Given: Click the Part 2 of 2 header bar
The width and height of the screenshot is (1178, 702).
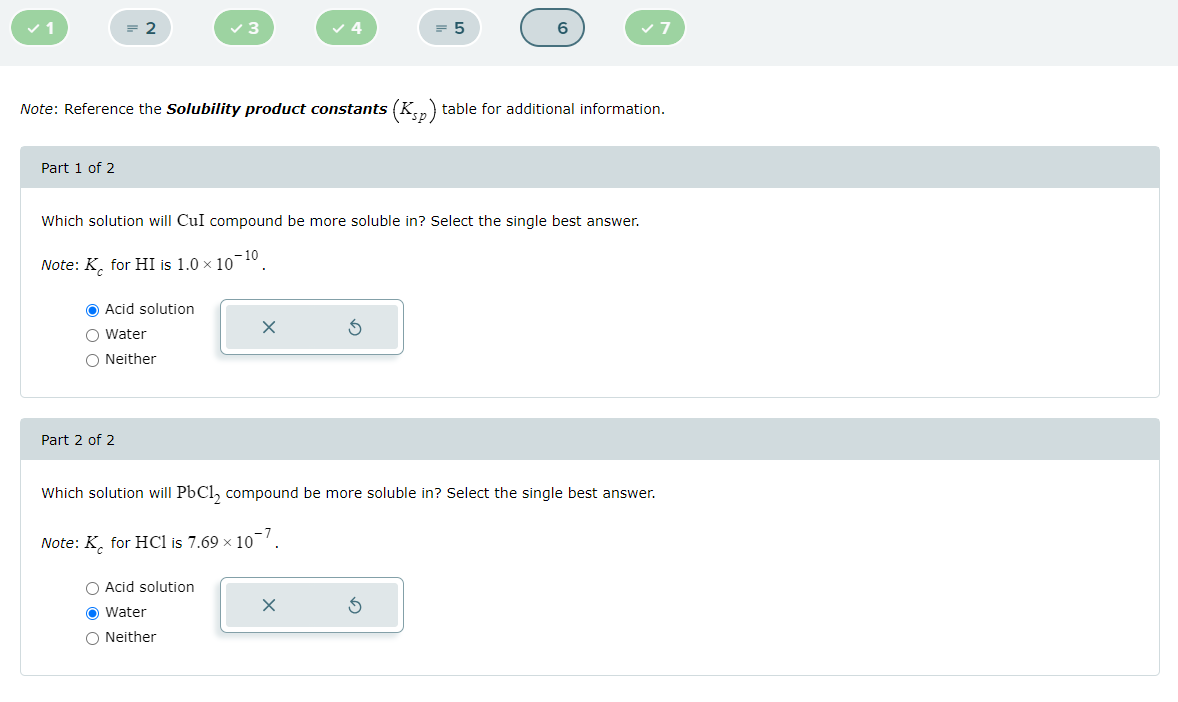Looking at the screenshot, I should 77,439.
